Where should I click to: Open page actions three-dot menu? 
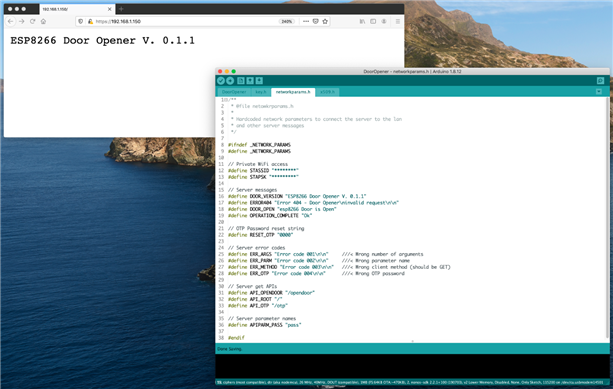(x=306, y=22)
